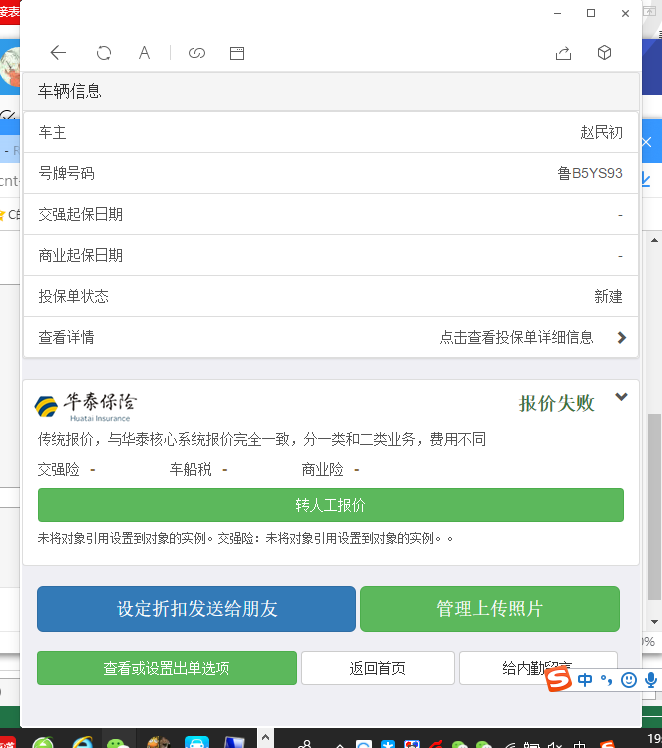Image resolution: width=662 pixels, height=748 pixels.
Task: Open the font size A option
Action: 144,52
